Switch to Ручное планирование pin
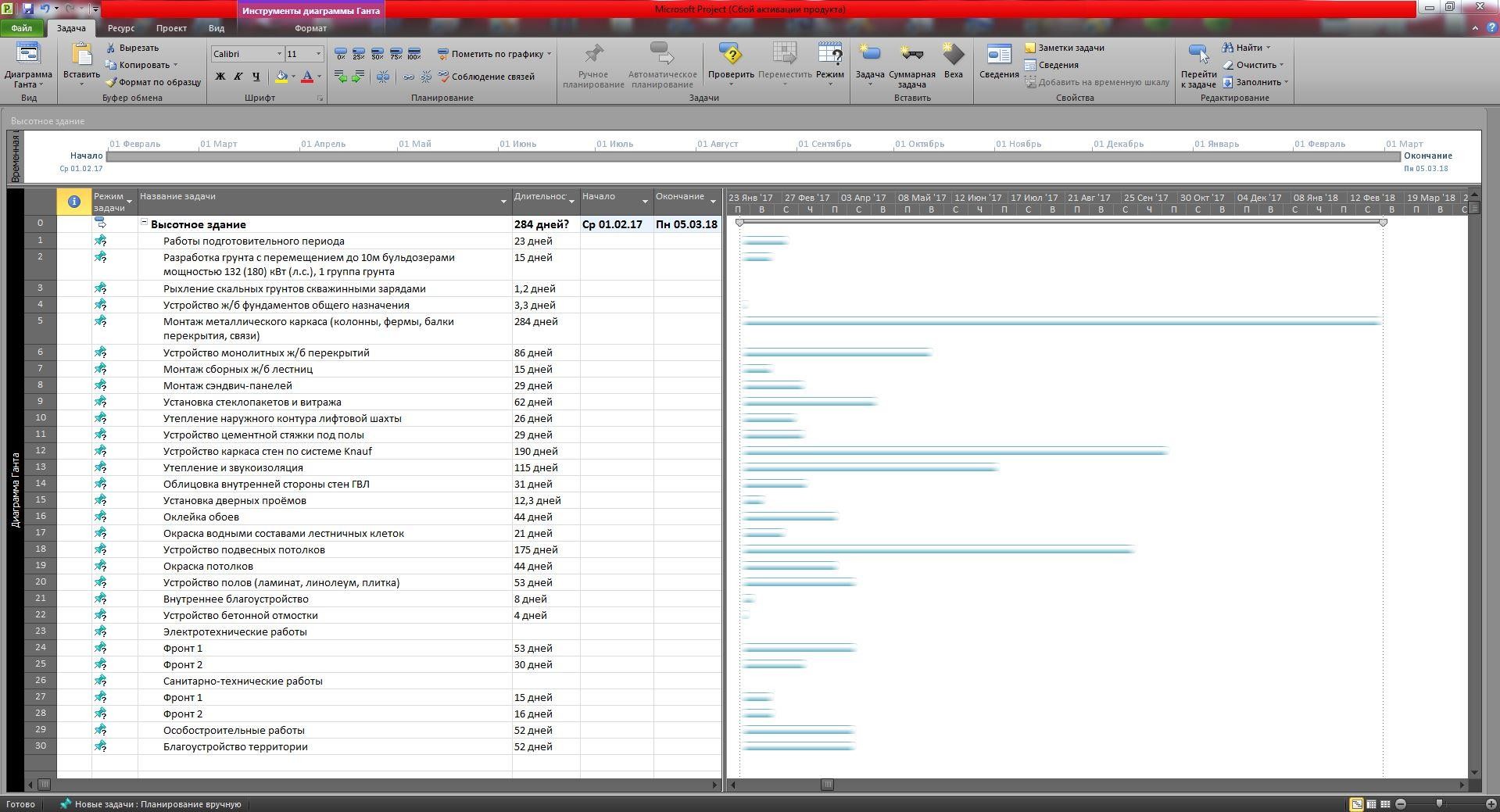The width and height of the screenshot is (1500, 812). (593, 66)
